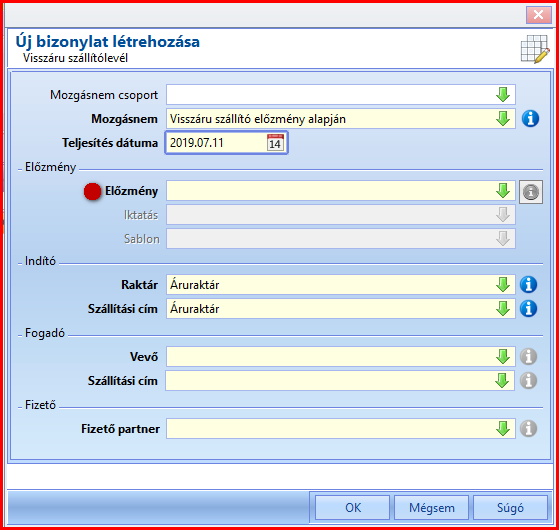The width and height of the screenshot is (559, 530).
Task: Open the Mozgásnem dropdown arrow
Action: point(503,119)
